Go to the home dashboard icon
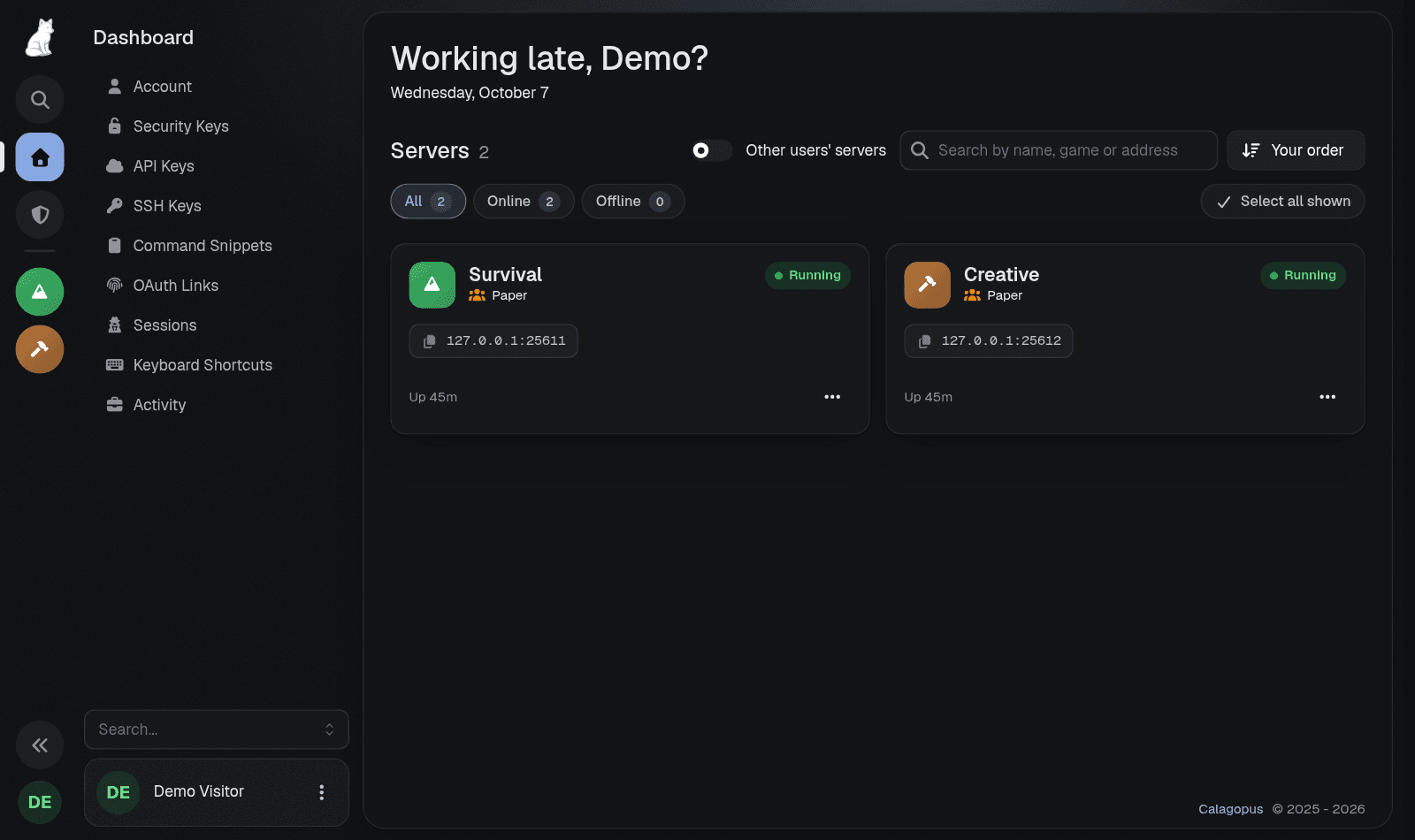 pyautogui.click(x=40, y=157)
